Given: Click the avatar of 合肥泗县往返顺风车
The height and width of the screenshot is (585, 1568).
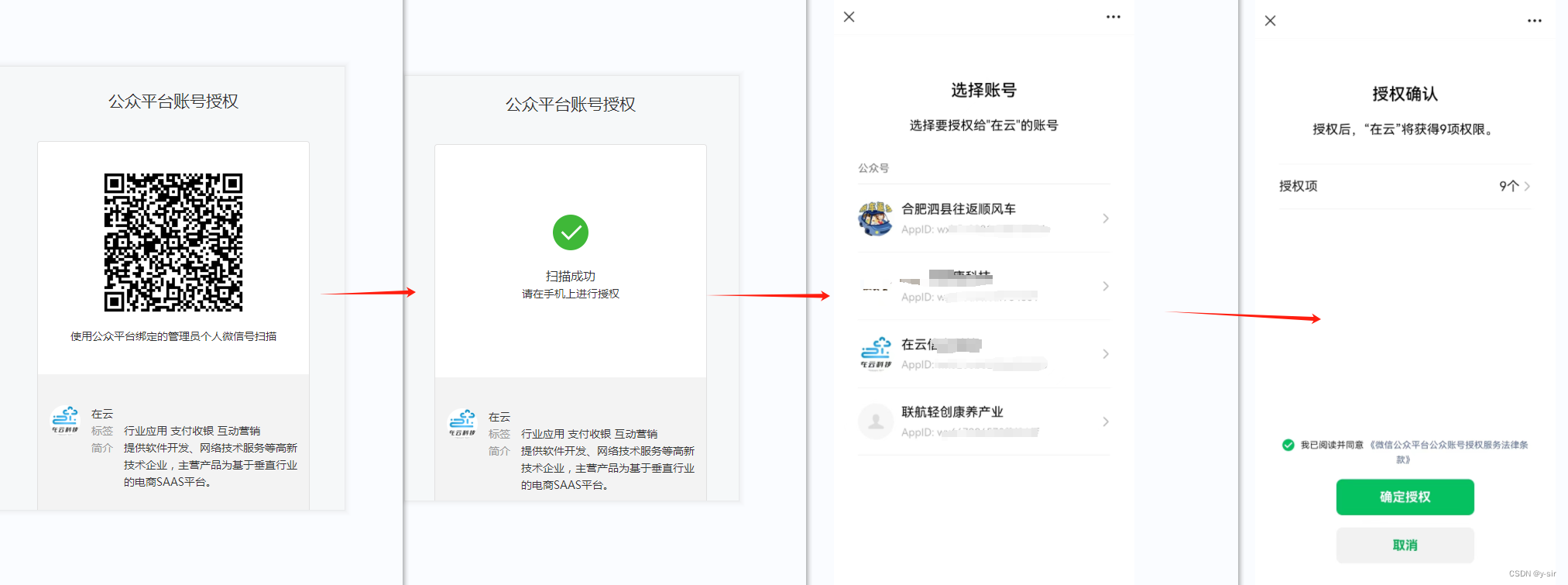Looking at the screenshot, I should (x=876, y=219).
